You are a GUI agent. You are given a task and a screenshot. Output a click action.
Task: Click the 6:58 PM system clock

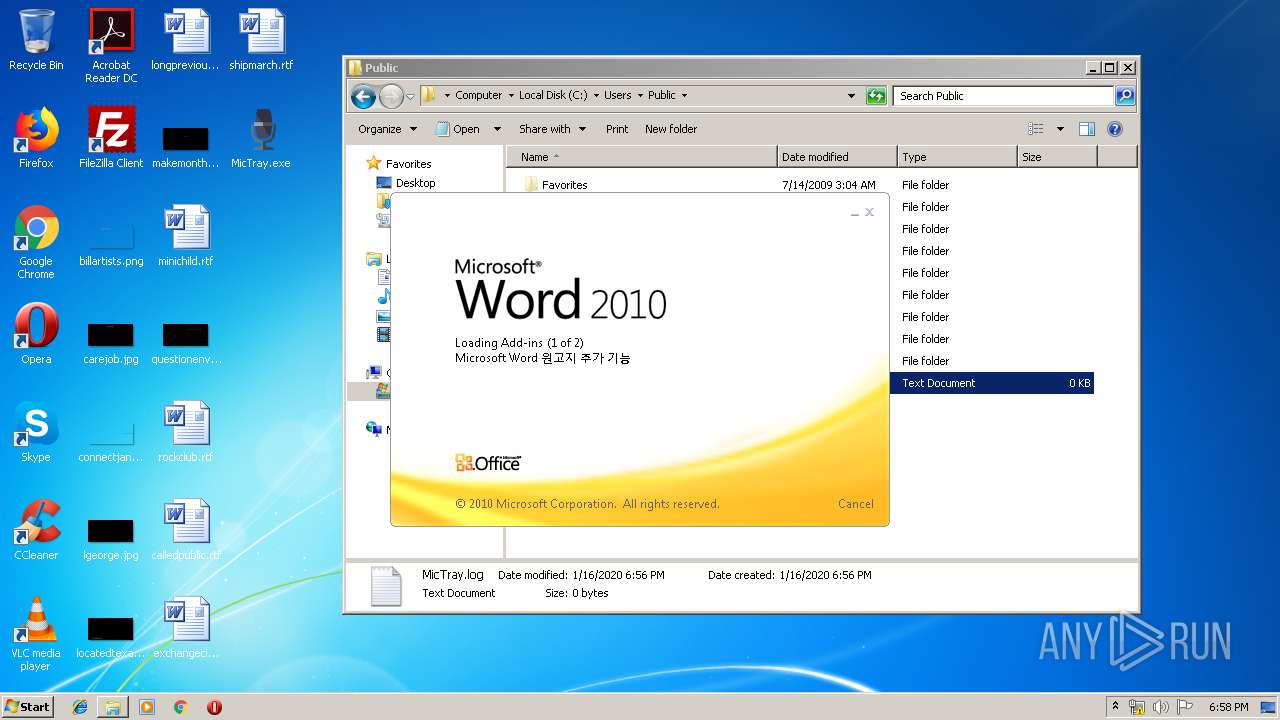click(1228, 707)
